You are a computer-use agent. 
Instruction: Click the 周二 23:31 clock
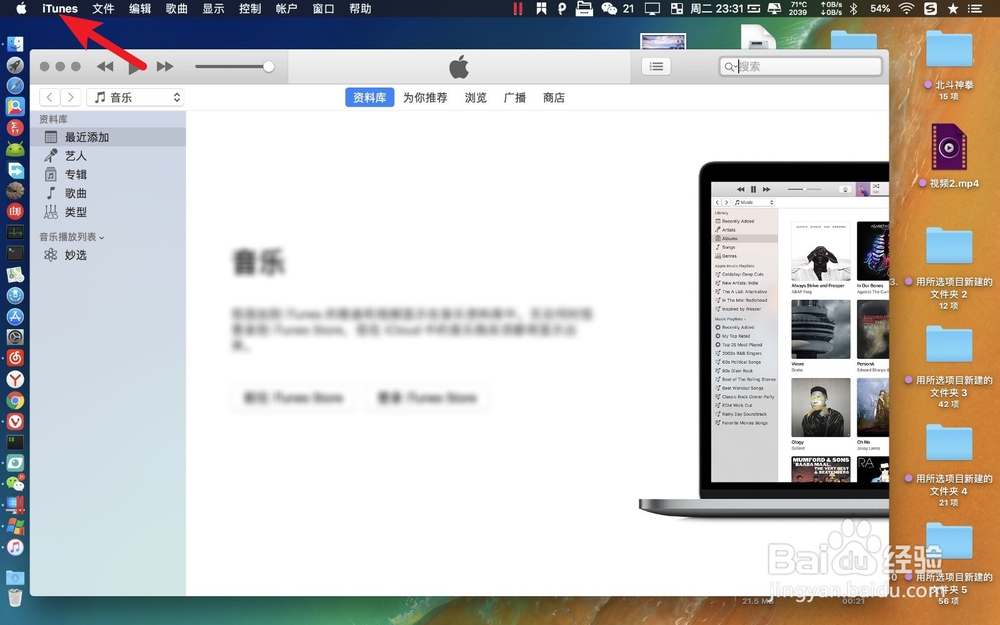pos(717,8)
